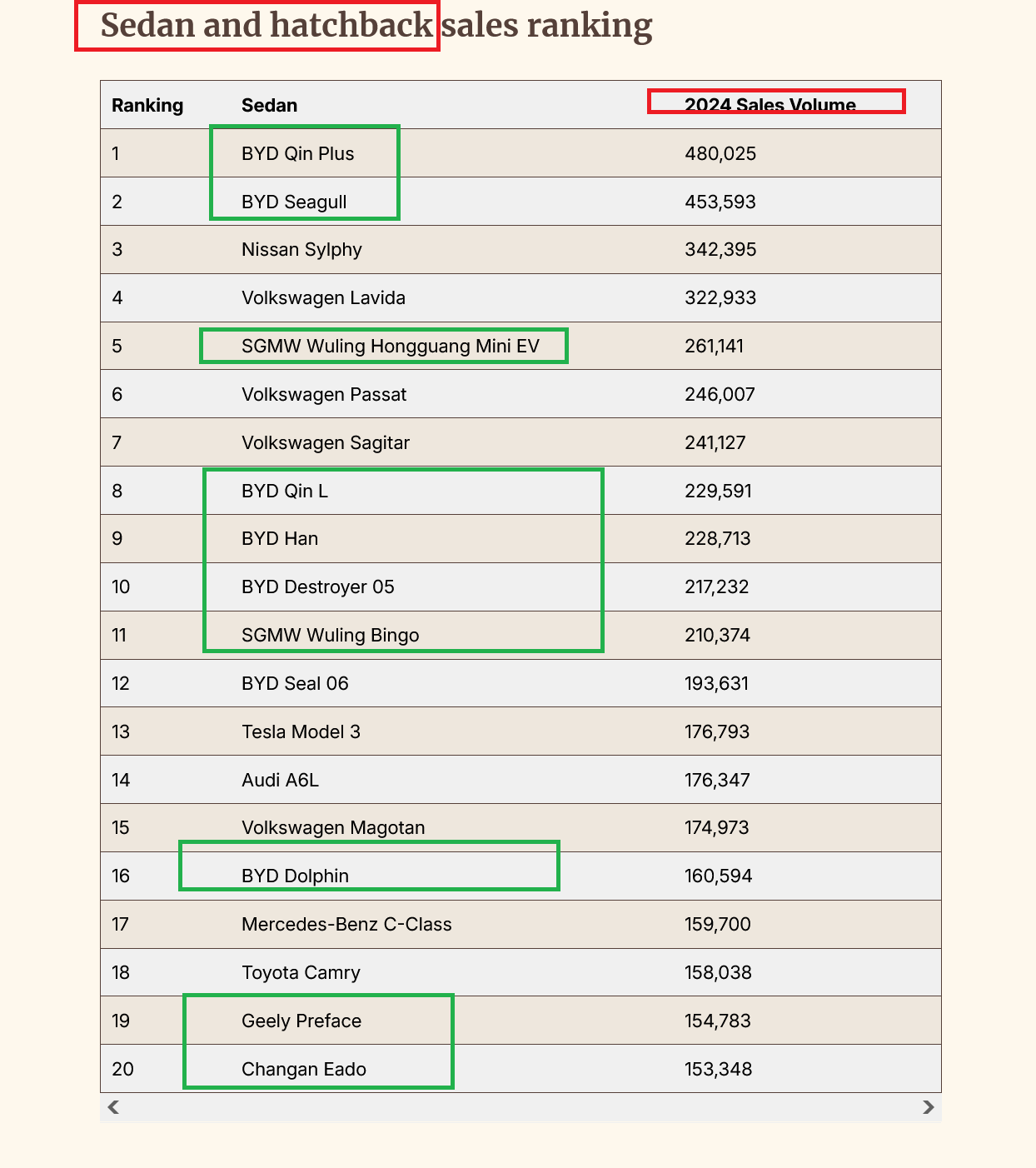Click ranking number 20 beside Changan Eado
Viewport: 1036px width, 1168px height.
point(122,1070)
